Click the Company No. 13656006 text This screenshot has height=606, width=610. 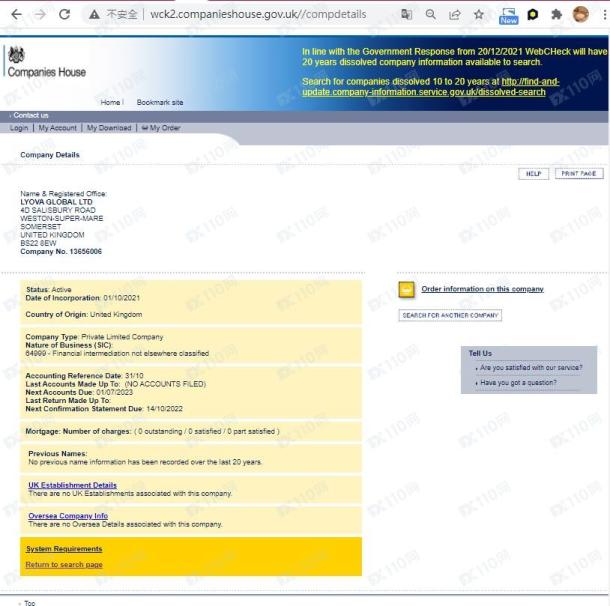click(61, 252)
